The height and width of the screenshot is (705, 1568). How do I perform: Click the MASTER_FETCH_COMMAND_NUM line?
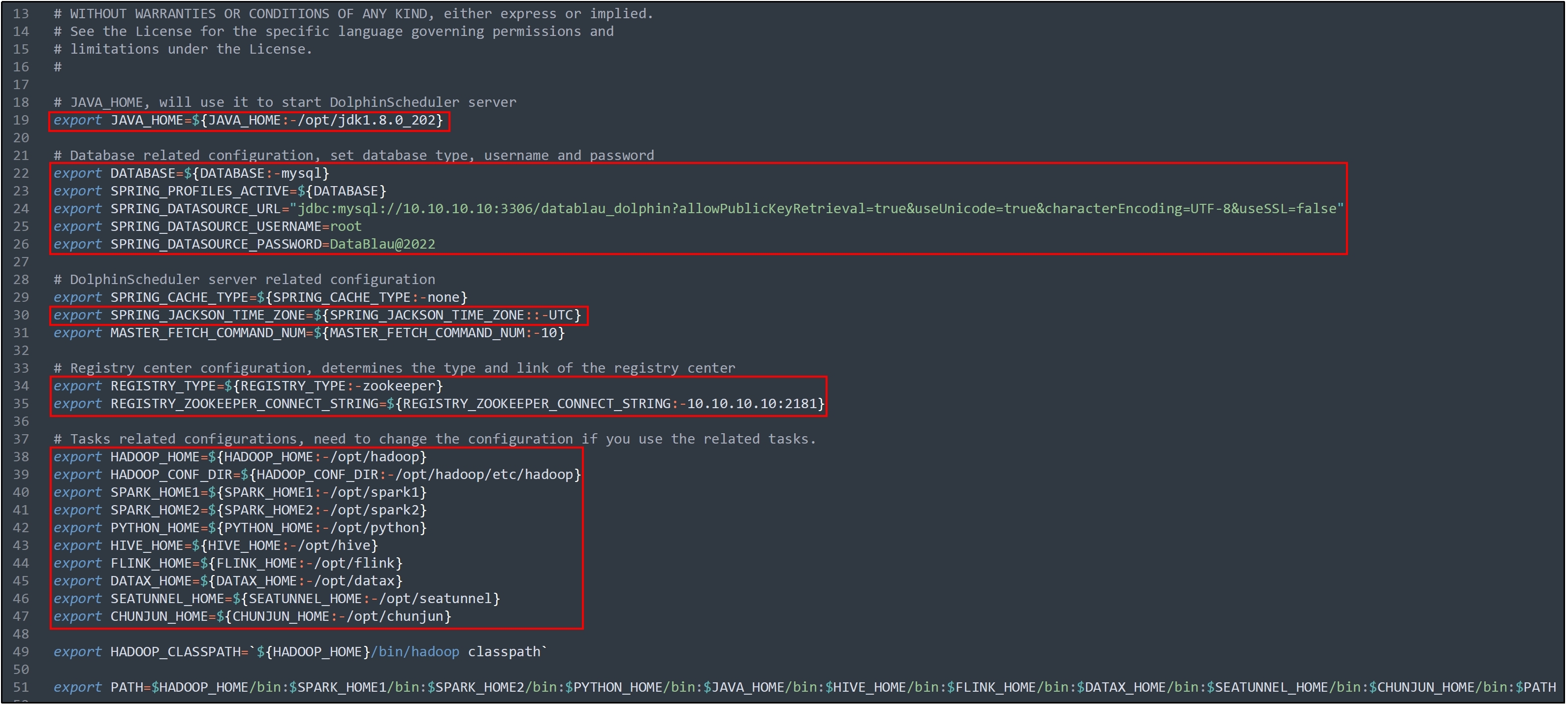click(x=309, y=333)
